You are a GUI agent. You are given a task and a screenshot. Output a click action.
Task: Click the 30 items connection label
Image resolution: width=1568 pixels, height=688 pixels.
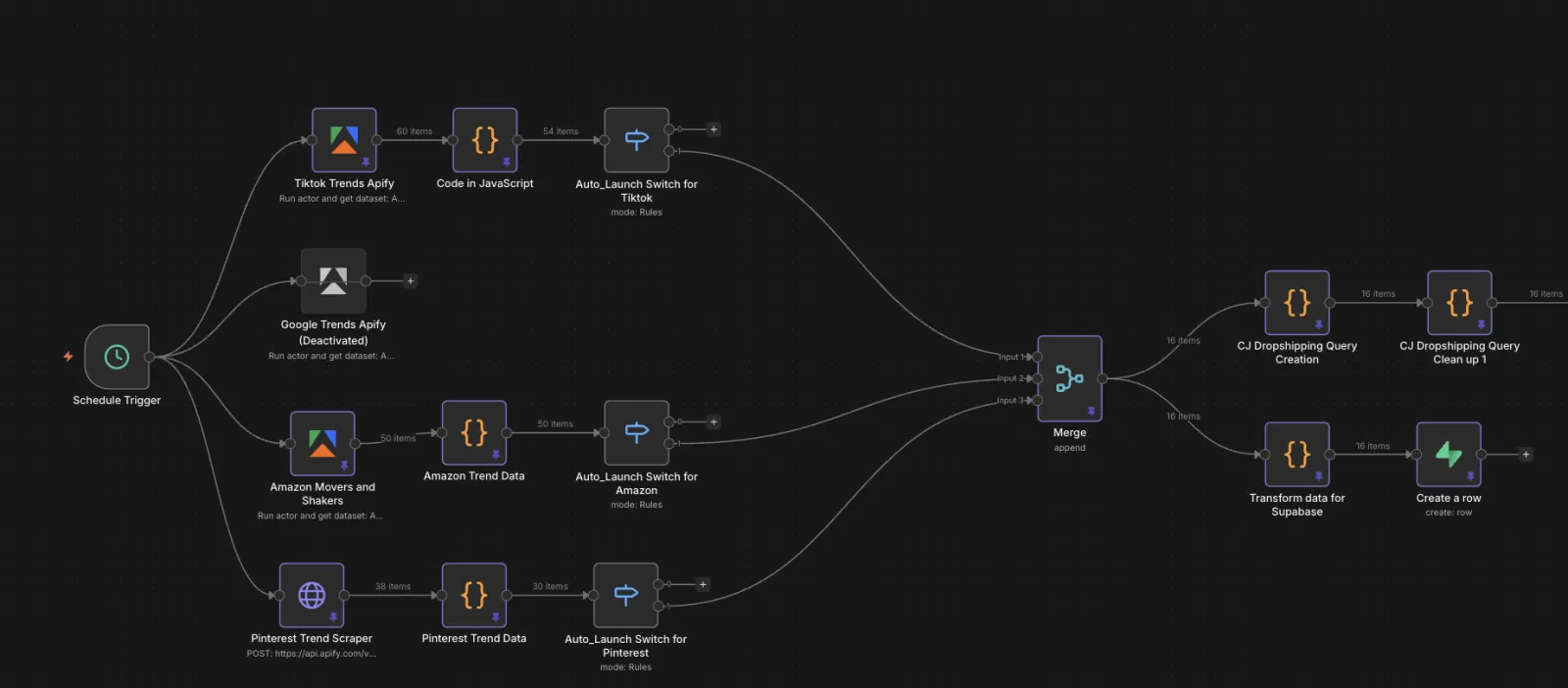550,587
